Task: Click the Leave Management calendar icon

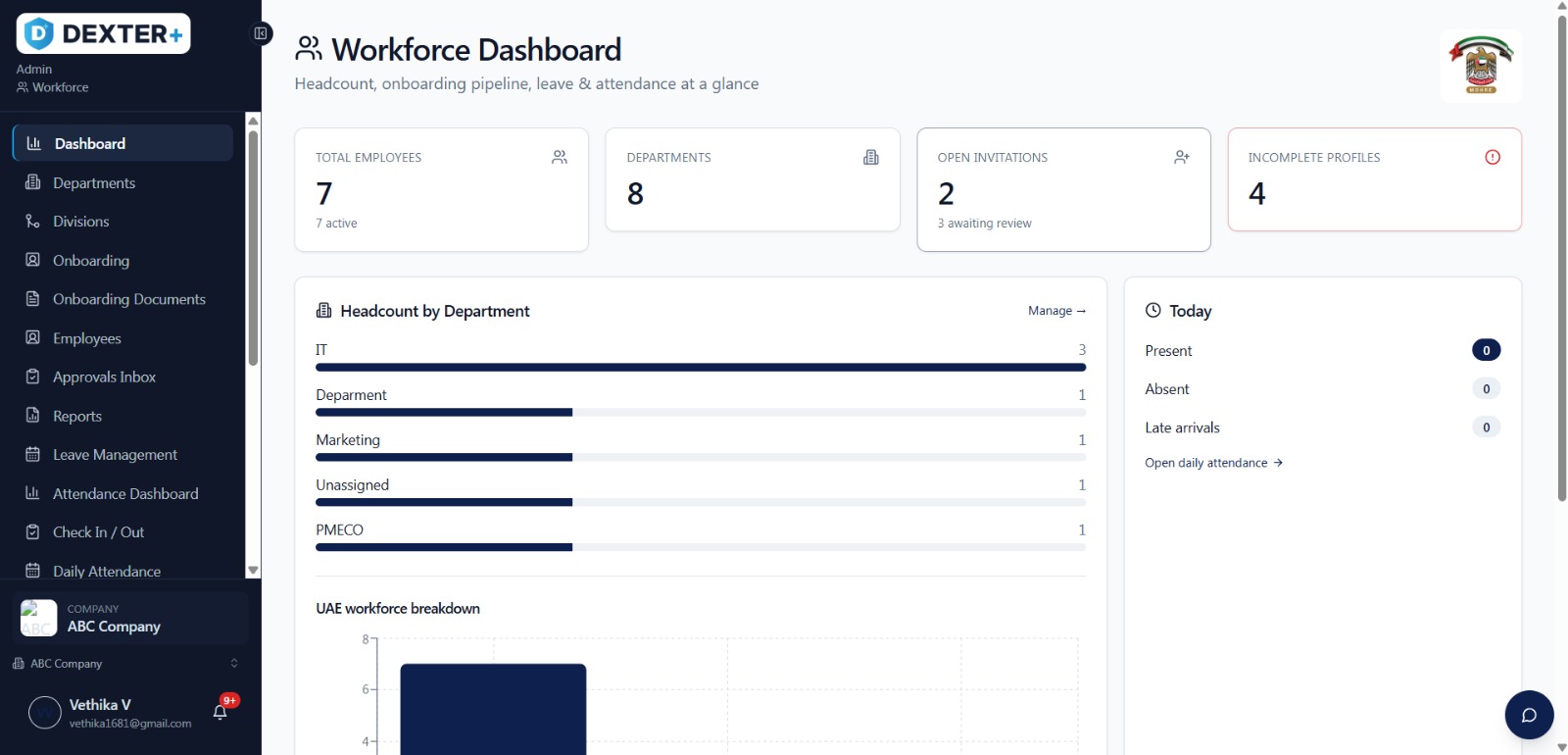Action: pos(32,455)
